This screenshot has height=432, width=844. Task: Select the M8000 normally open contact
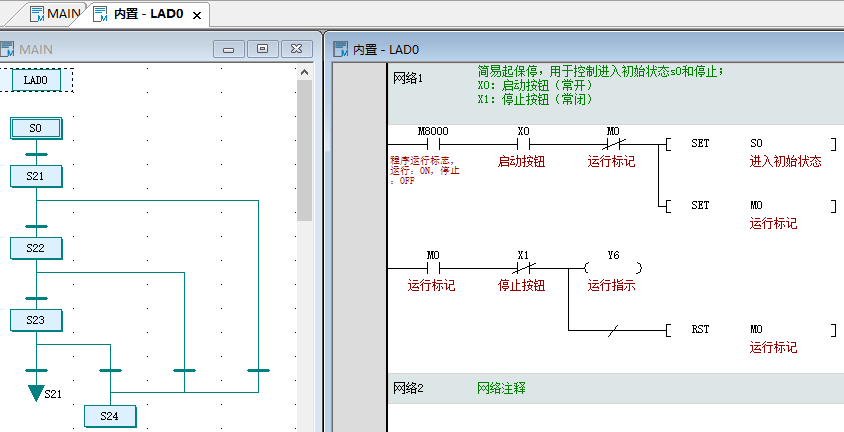click(x=432, y=143)
